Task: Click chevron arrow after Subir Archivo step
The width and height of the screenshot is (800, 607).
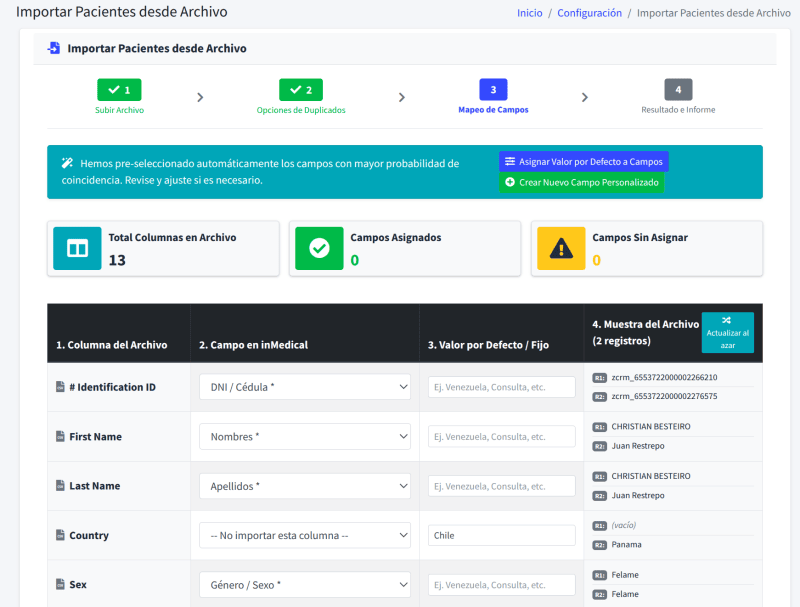Action: tap(200, 97)
